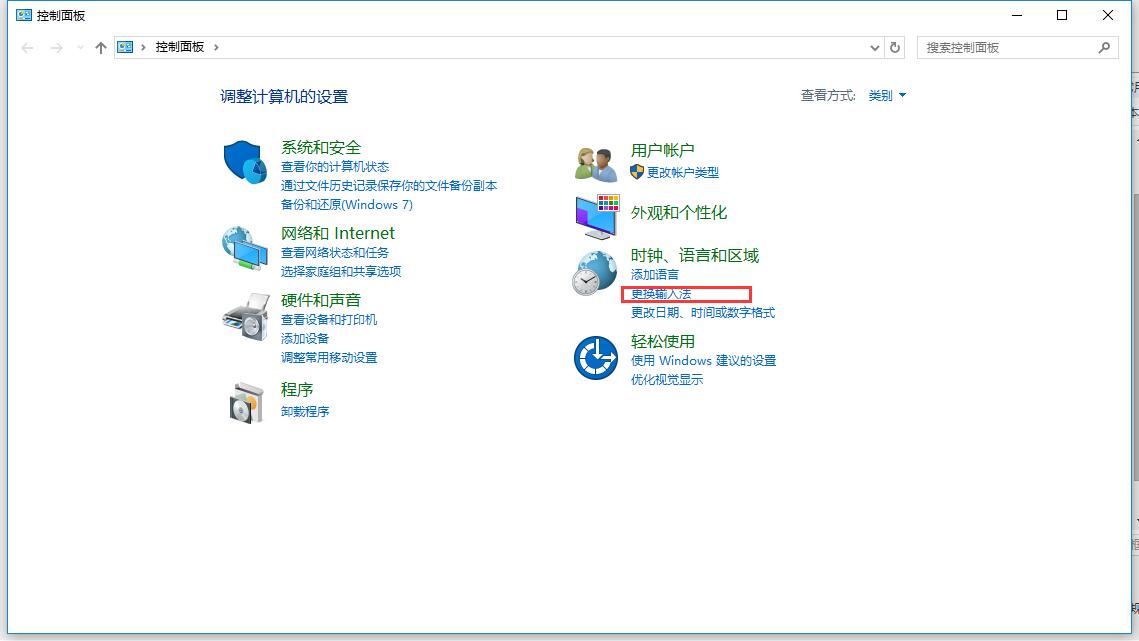Open recent locations dropdown arrow
The image size is (1139, 641).
80,48
